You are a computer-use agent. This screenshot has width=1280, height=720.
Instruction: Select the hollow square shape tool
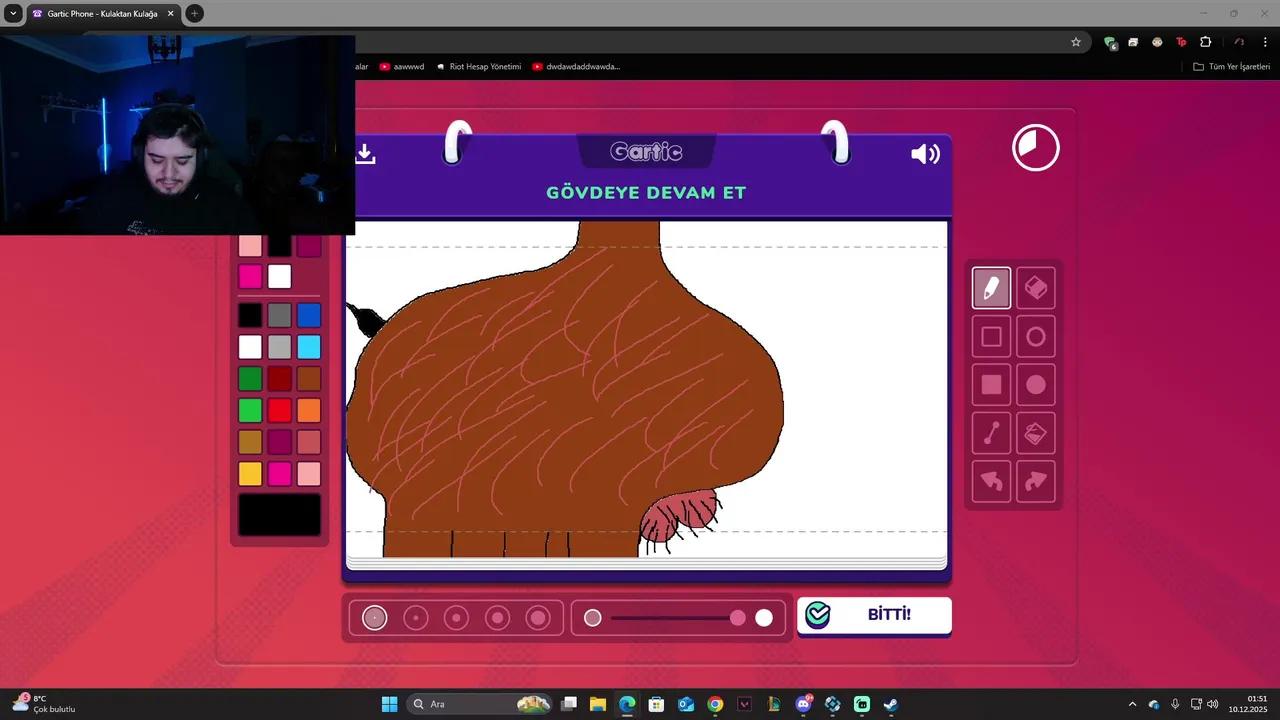click(x=991, y=336)
